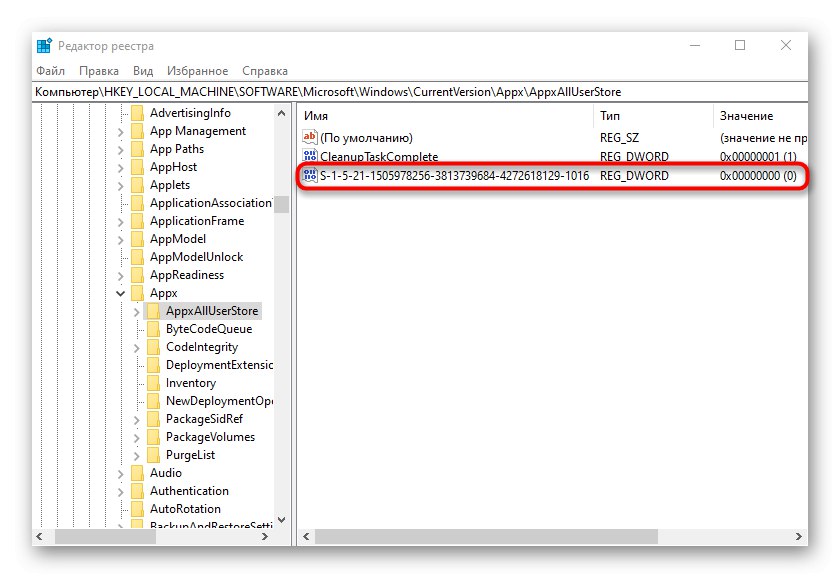Select the AdvertisingInfo folder icon
This screenshot has width=840, height=578.
pos(138,113)
